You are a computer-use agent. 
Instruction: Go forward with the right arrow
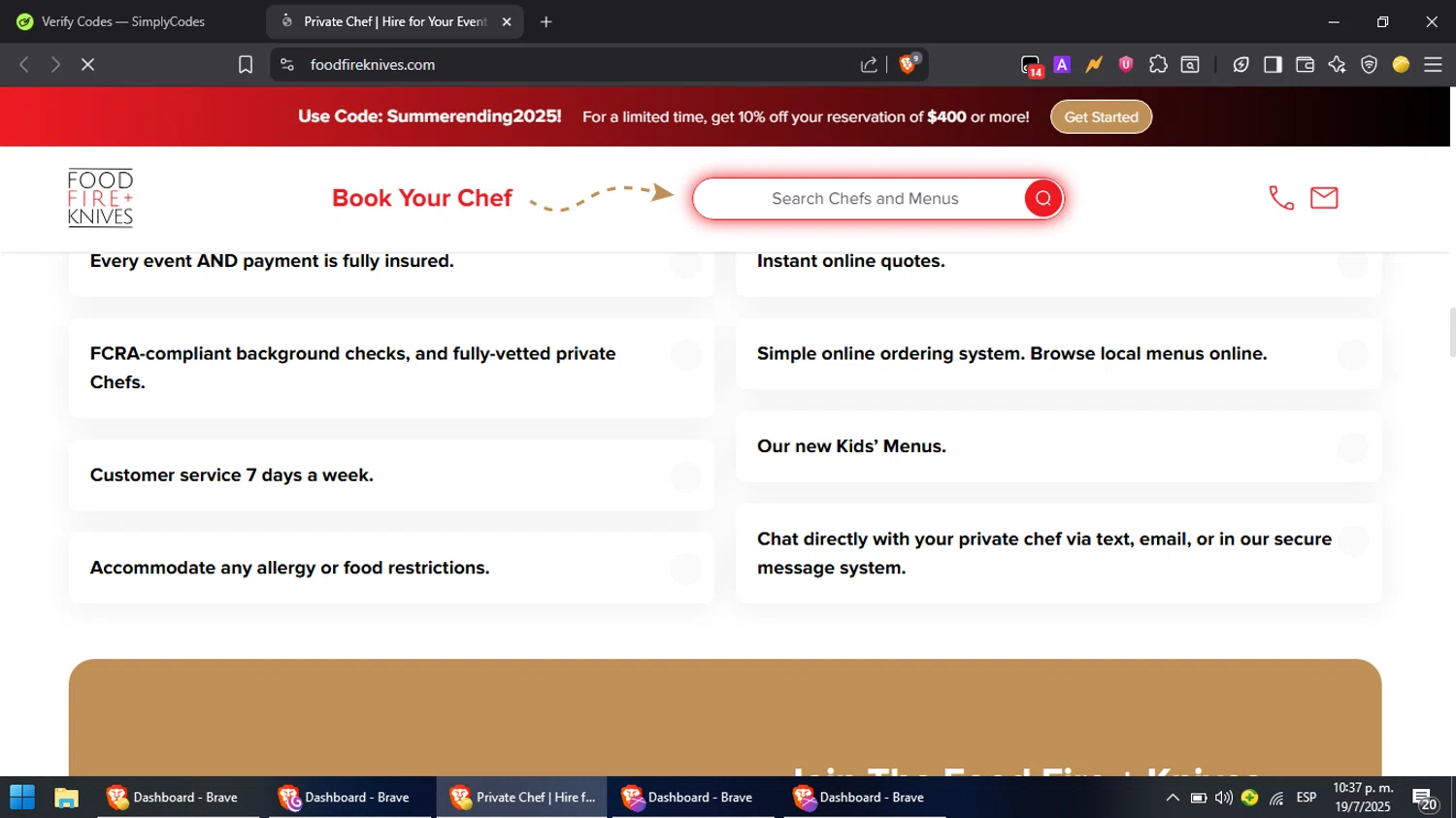55,64
